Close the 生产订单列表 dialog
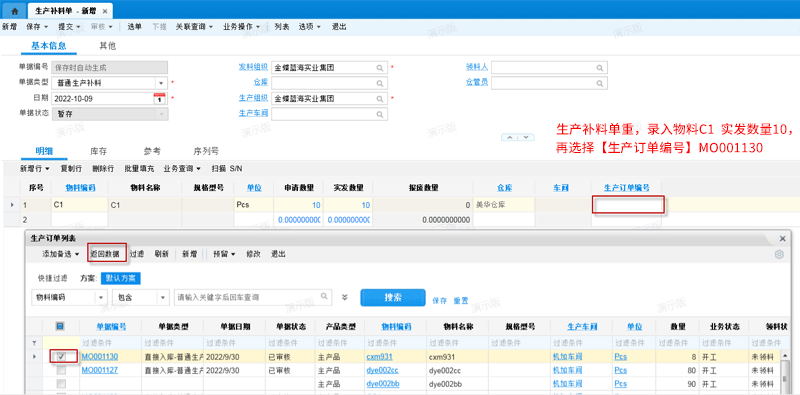Screen dimensions: 800x395 (783, 238)
